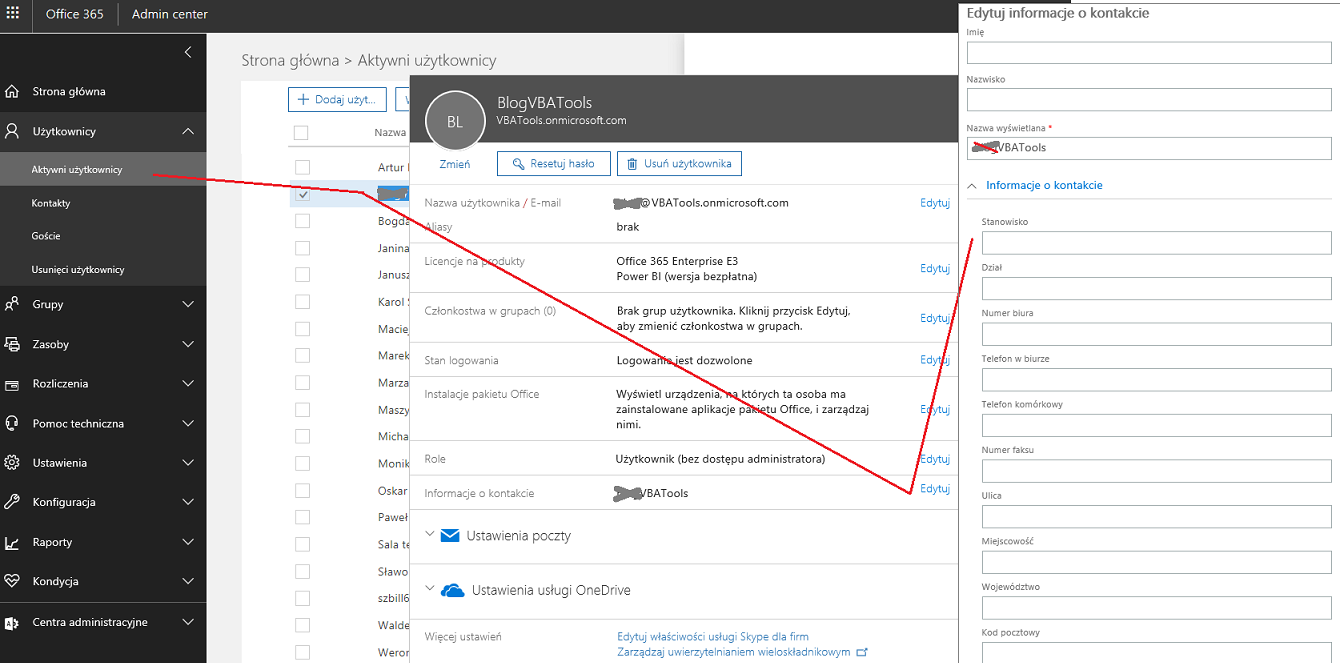
Task: Click Edytuj for Licencje na produkty
Action: tap(935, 268)
